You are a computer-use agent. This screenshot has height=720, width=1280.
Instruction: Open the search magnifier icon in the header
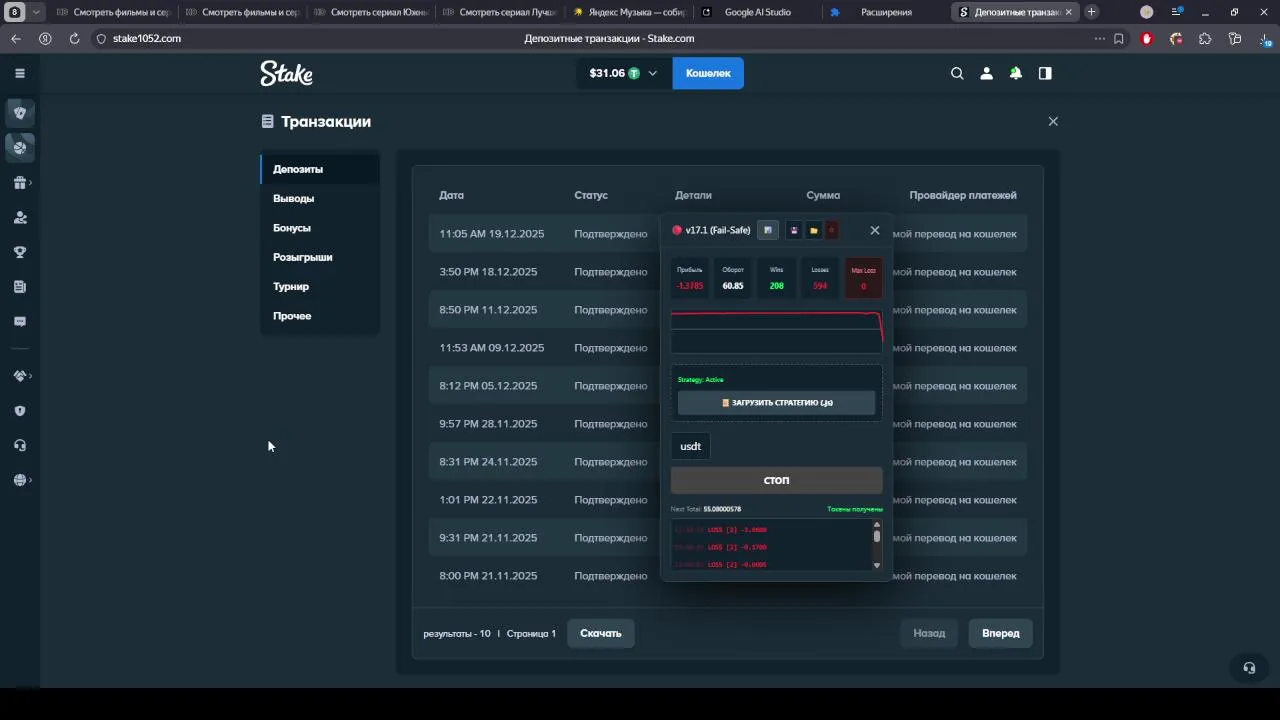957,73
